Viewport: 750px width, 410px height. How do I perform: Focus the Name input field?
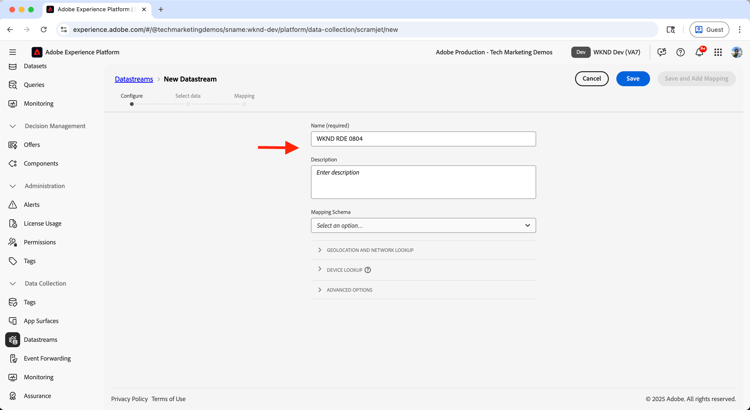coord(423,139)
